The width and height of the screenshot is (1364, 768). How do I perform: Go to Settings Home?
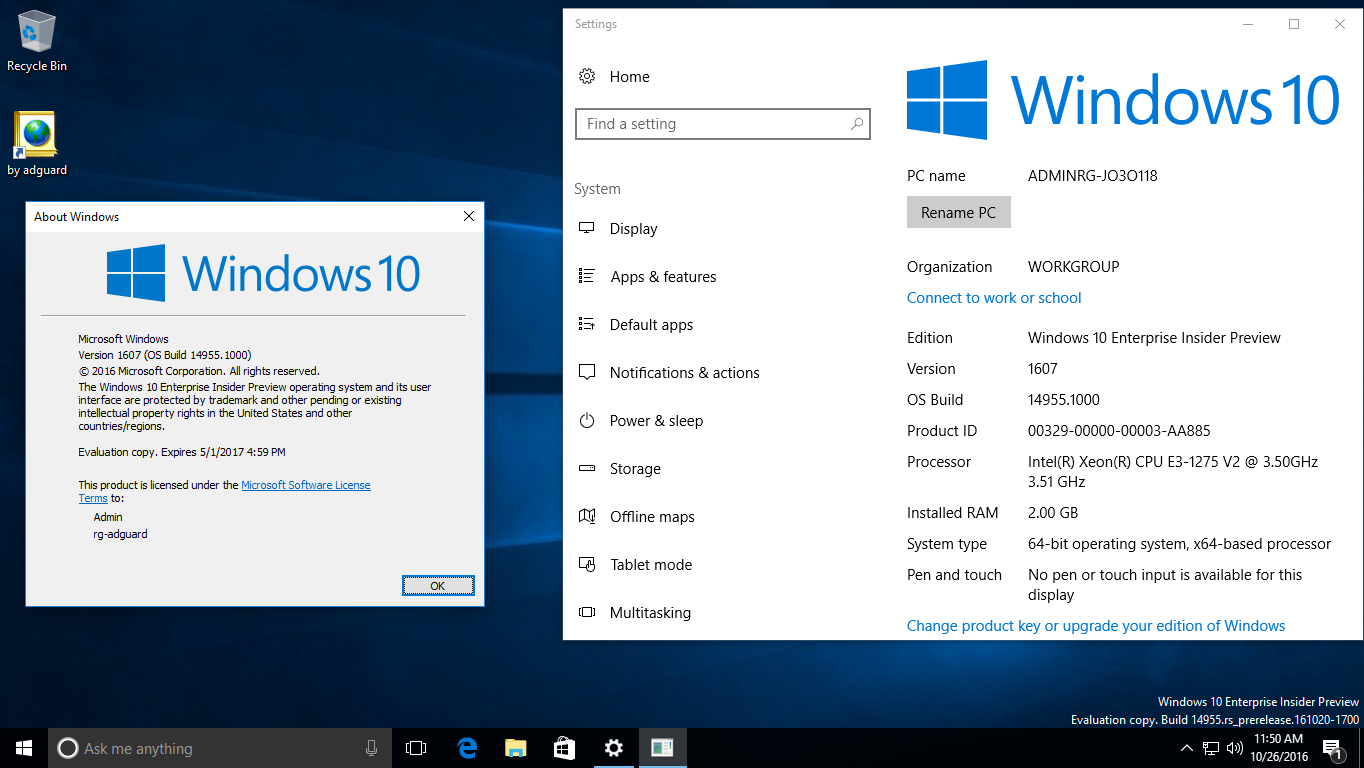coord(630,77)
